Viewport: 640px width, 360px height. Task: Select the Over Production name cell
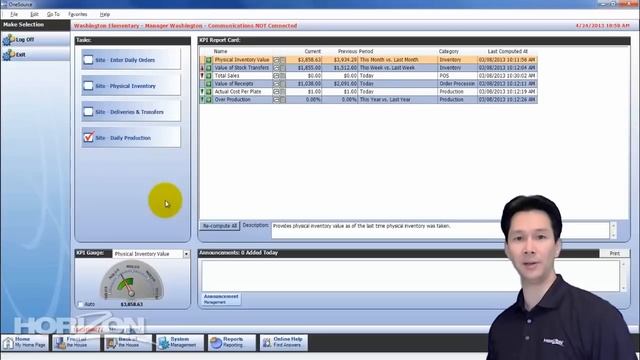pos(242,100)
